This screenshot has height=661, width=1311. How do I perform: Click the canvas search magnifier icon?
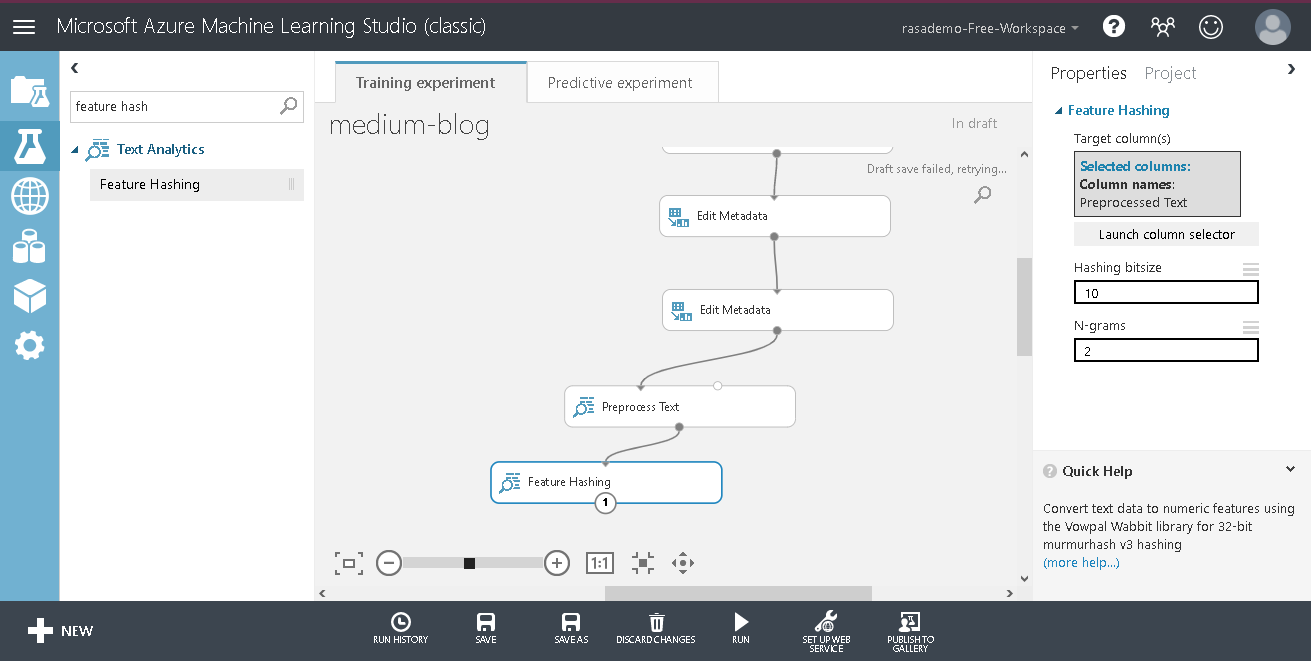(x=983, y=194)
